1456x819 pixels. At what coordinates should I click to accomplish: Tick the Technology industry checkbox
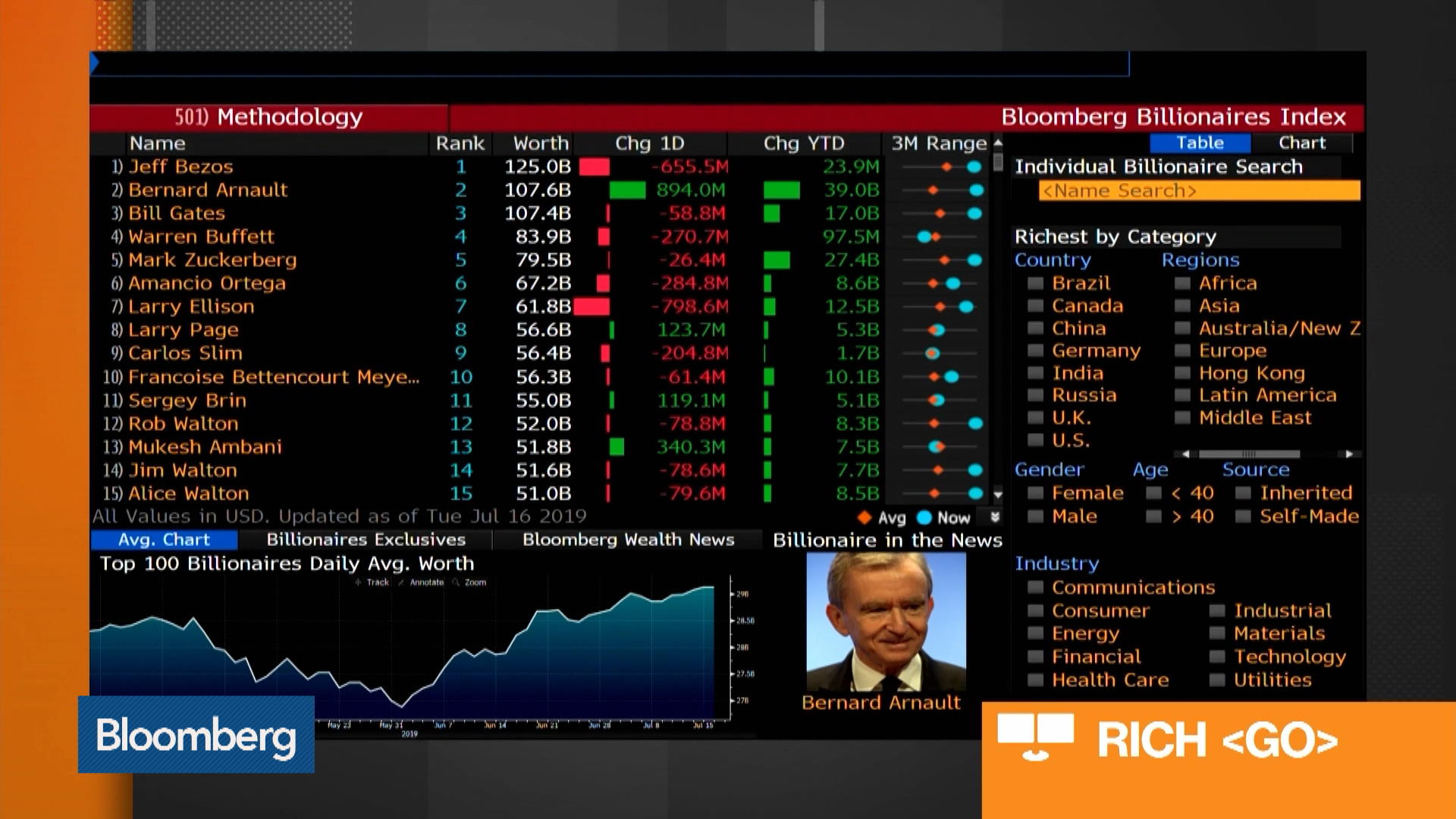click(1217, 657)
